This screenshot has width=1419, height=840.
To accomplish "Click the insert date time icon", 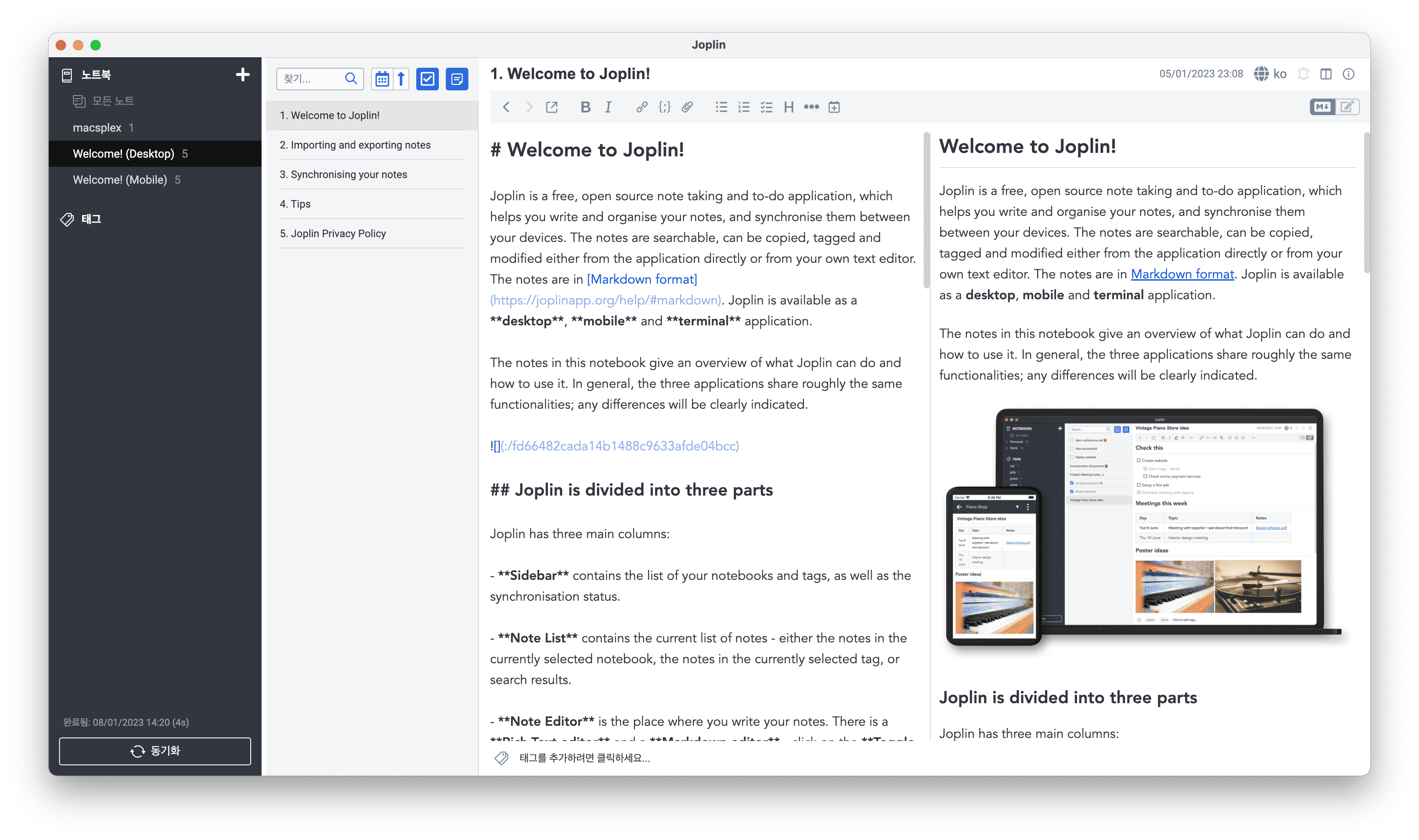I will coord(834,107).
